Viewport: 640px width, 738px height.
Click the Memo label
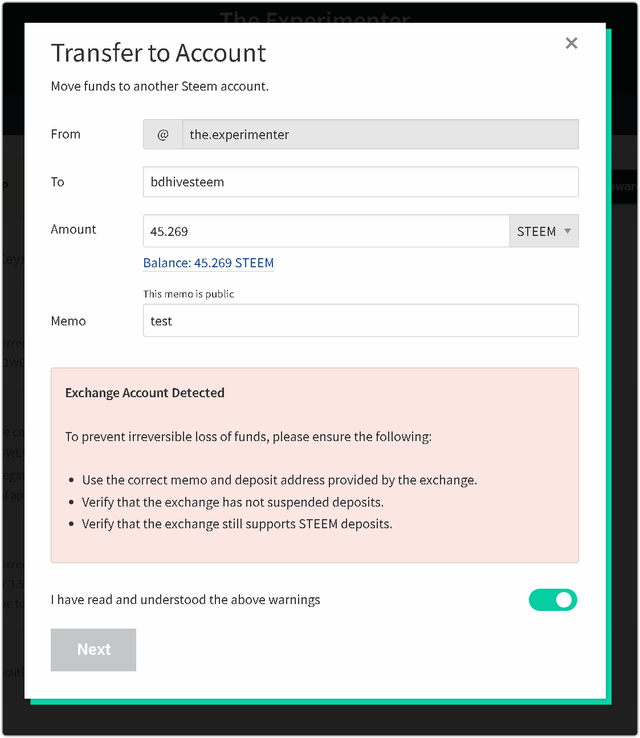pyautogui.click(x=68, y=321)
